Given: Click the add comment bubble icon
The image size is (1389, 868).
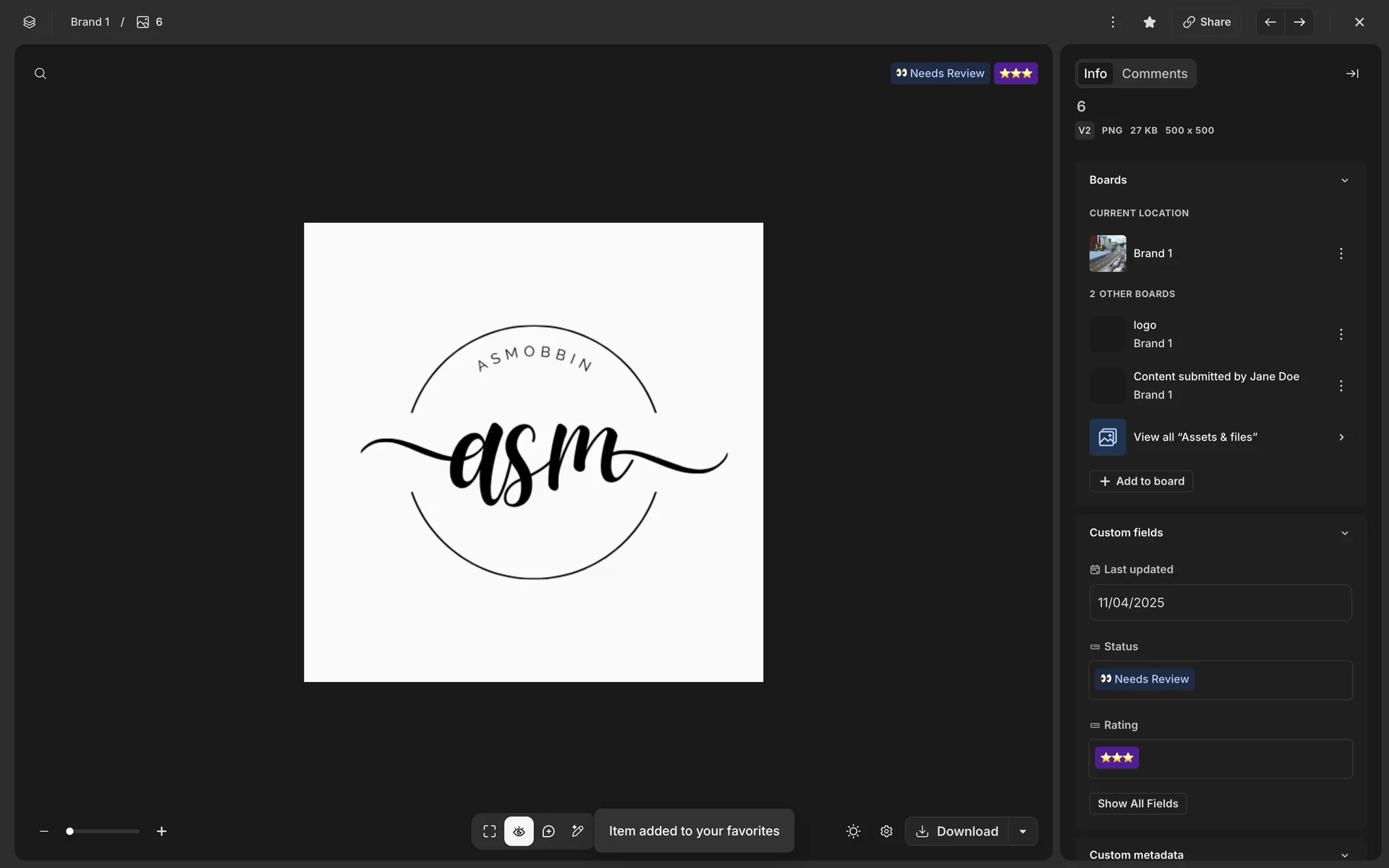Looking at the screenshot, I should pyautogui.click(x=548, y=831).
